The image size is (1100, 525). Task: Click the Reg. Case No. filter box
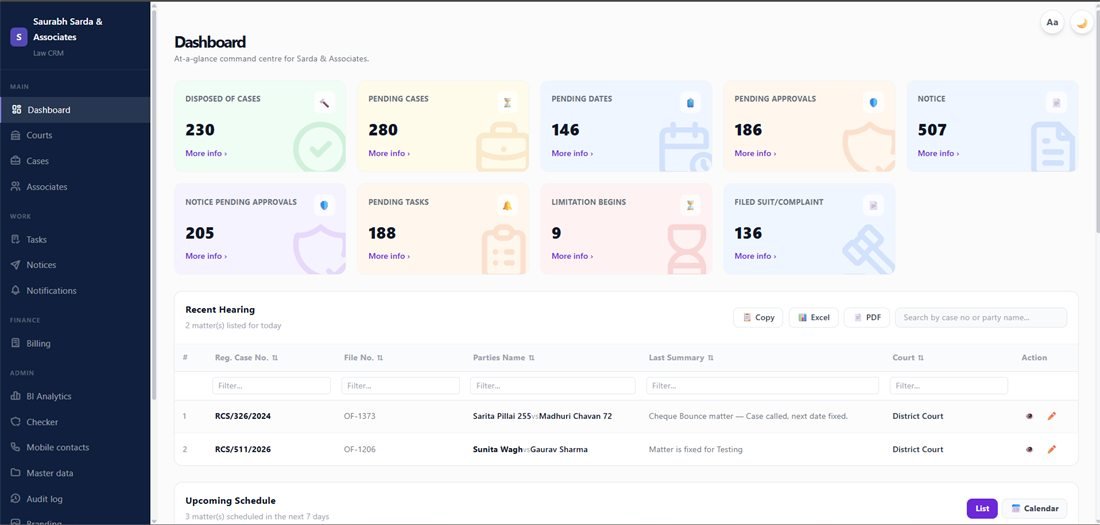271,385
